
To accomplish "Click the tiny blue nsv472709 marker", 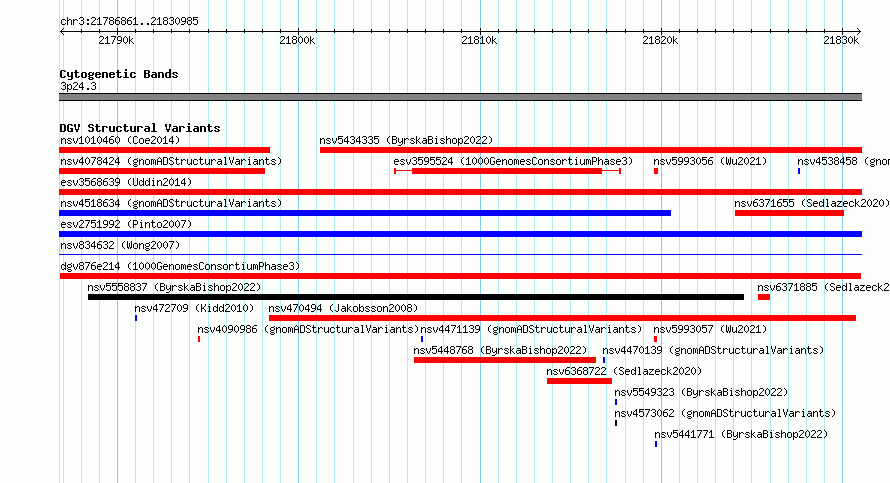I will coord(136,318).
